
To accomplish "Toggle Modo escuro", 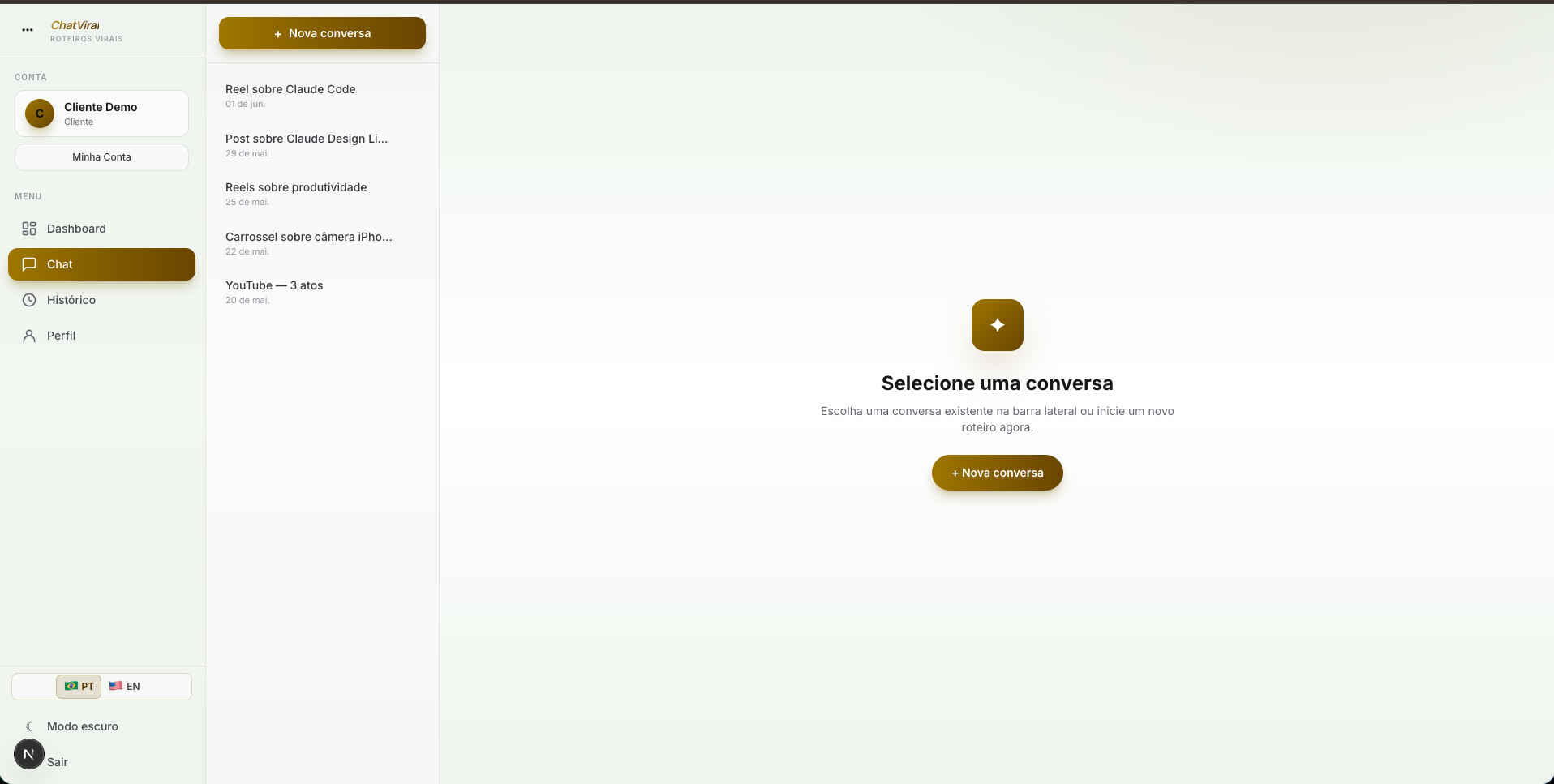I will [x=101, y=726].
